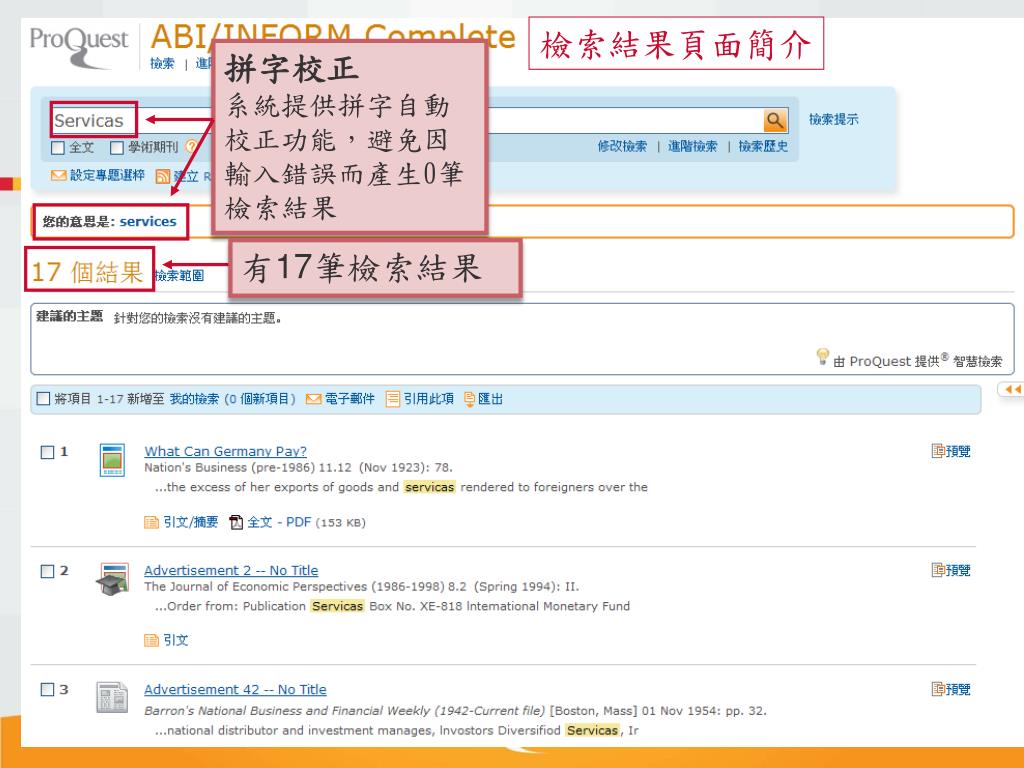Open 檢索歷史 search history link
Screen dimensions: 1024x768
click(763, 146)
